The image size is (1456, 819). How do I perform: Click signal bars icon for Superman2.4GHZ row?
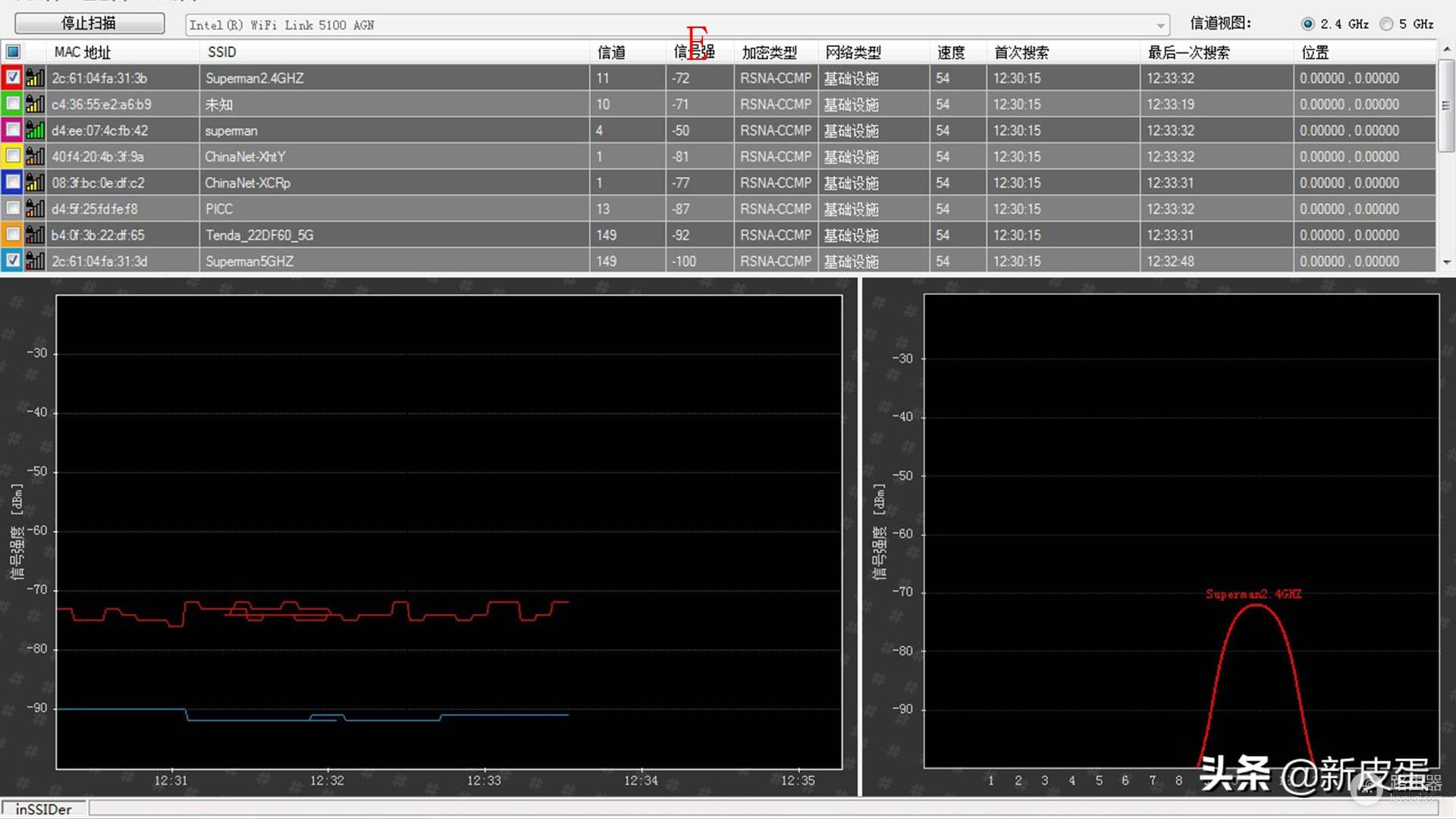tap(35, 77)
